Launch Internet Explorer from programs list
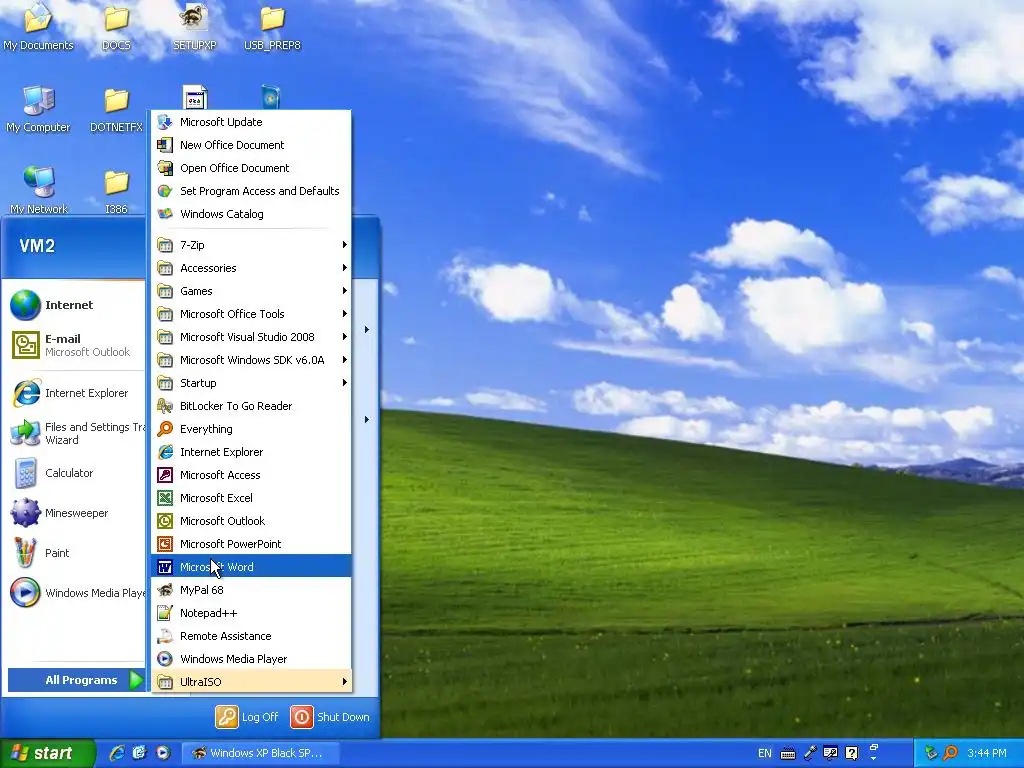Screen dimensions: 1024x768 [x=251, y=452]
